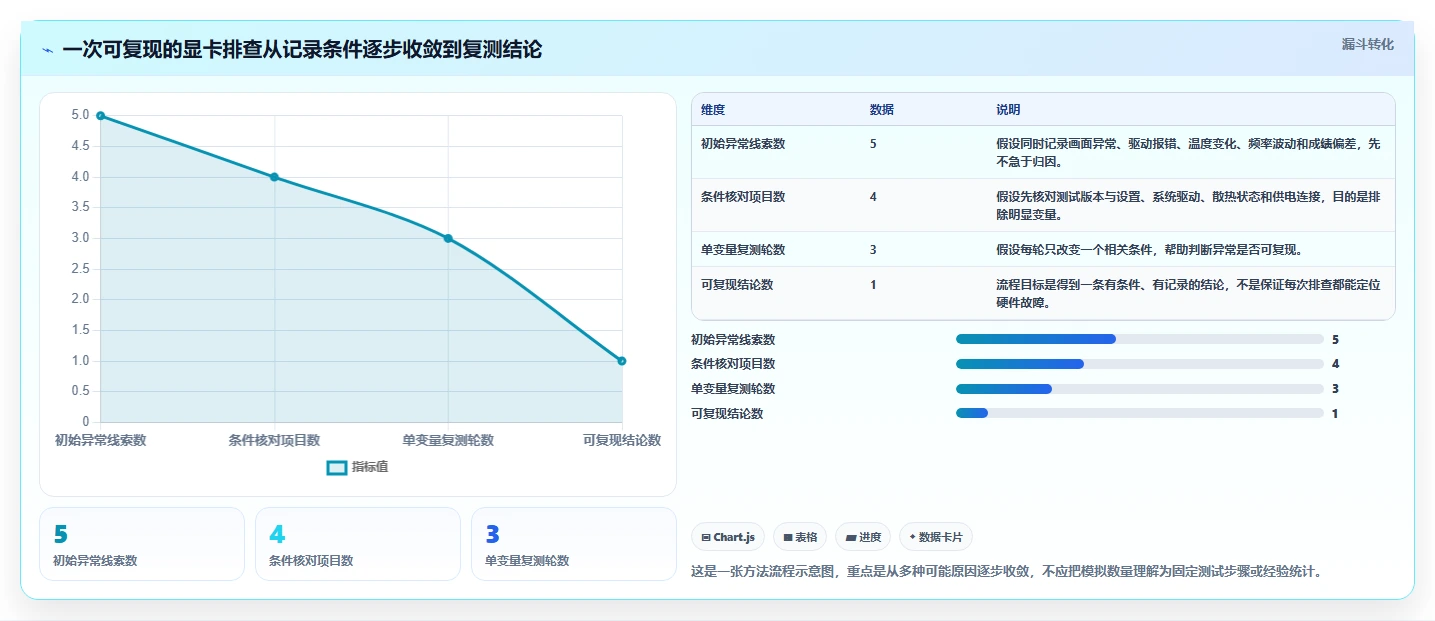Click the stat card showing 4 条件核对项目数

[x=358, y=544]
